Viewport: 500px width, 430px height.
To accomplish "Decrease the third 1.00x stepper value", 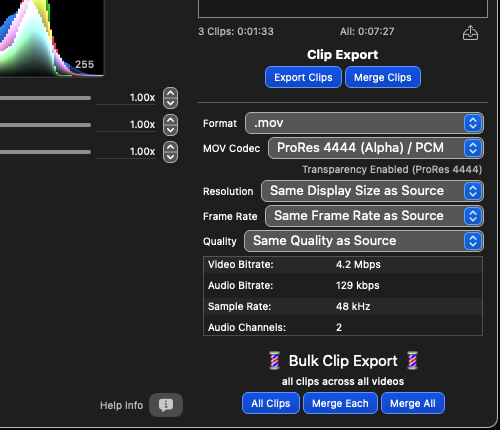I will click(170, 157).
